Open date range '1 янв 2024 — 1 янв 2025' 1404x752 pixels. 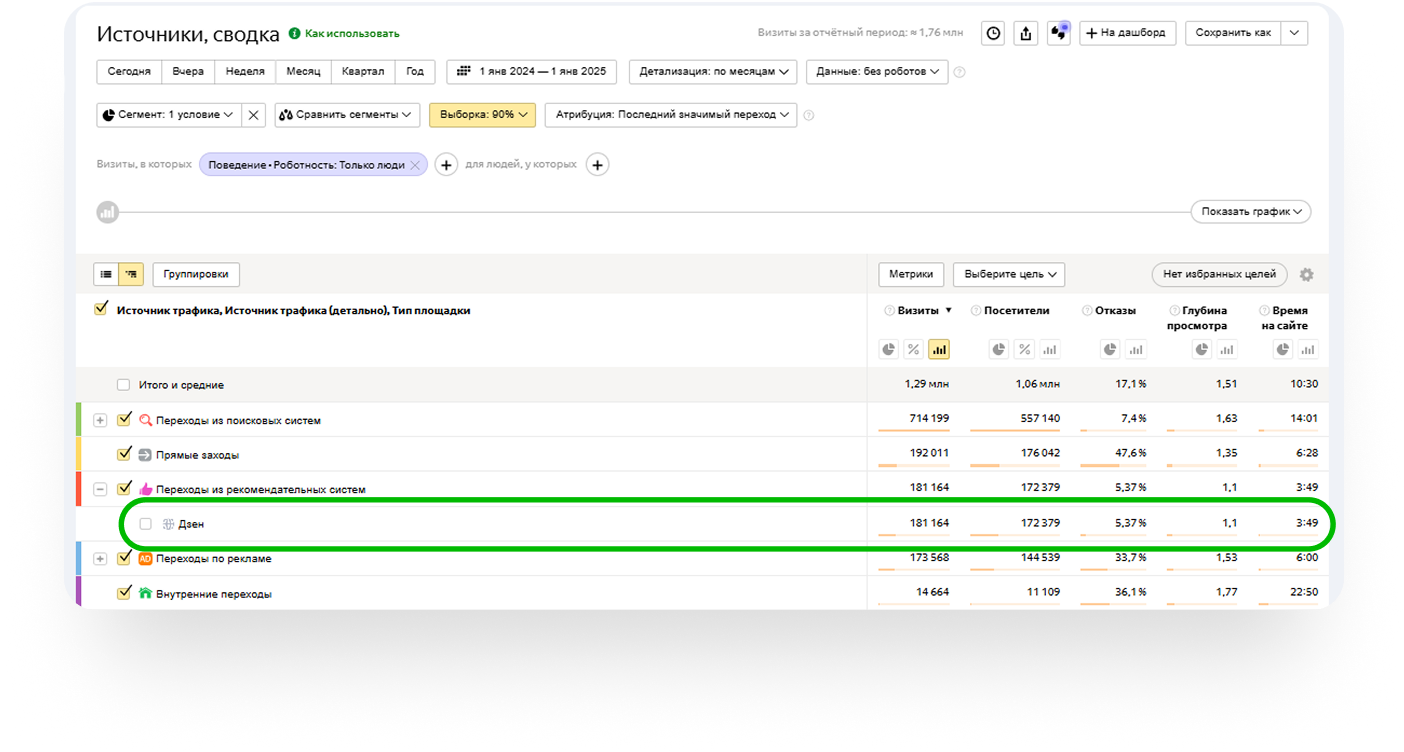532,72
